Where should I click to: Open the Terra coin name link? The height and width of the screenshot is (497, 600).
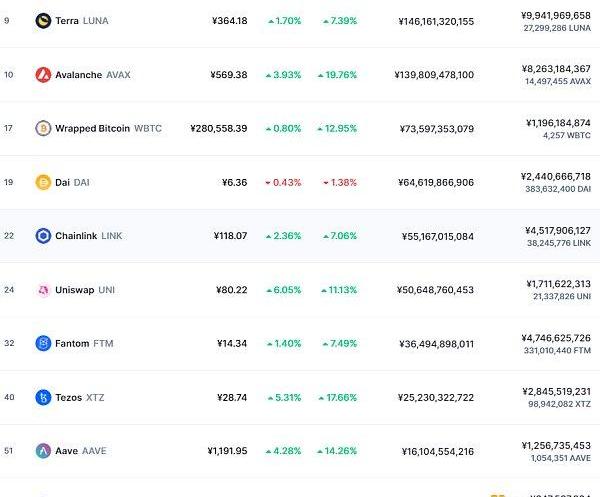coord(67,21)
